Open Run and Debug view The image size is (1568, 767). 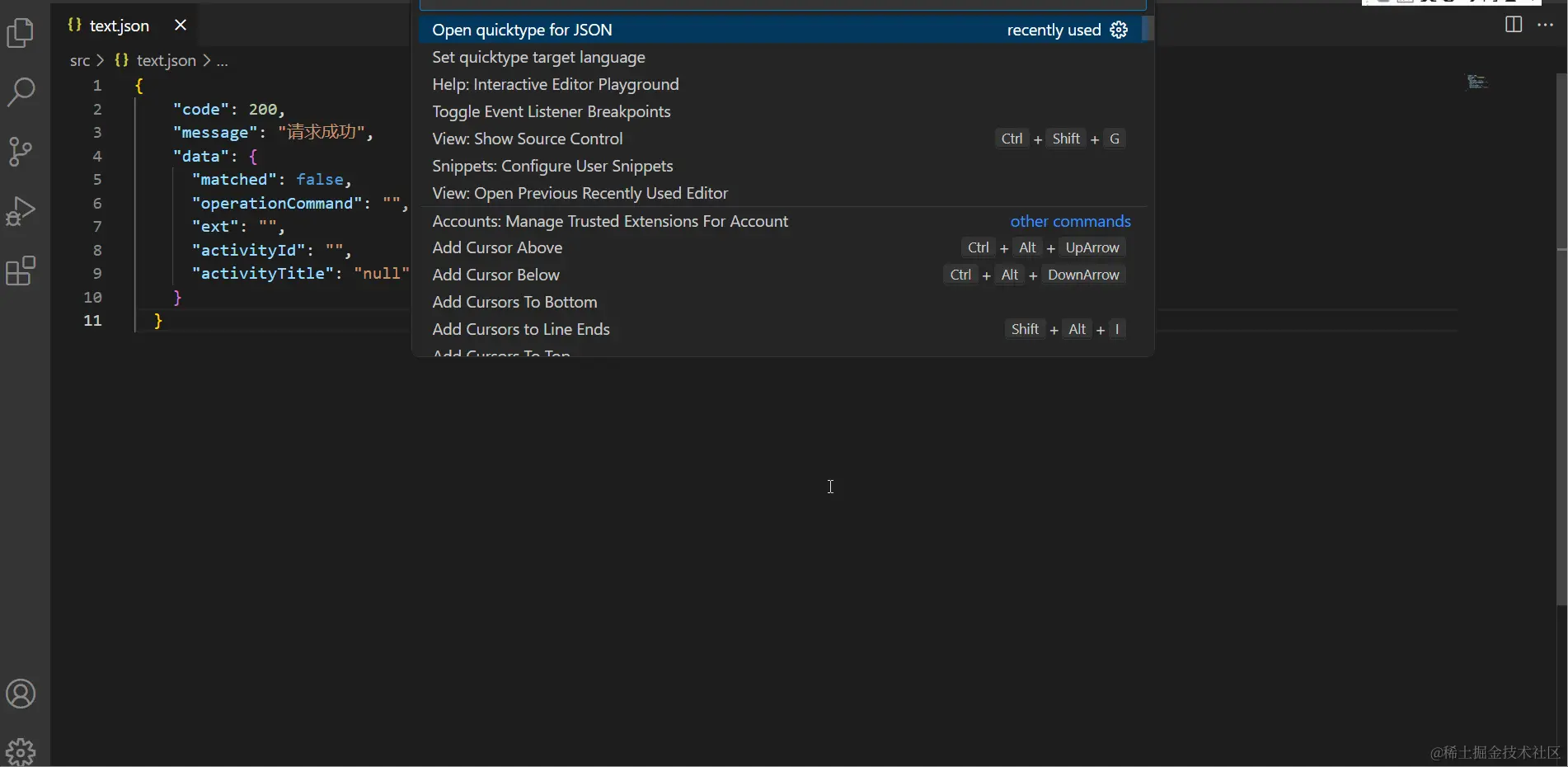[21, 212]
